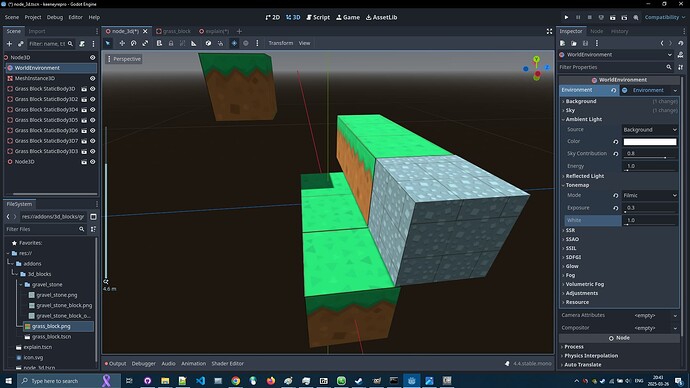Click the Ambient Light Color white swatch
The image size is (690, 388).
click(x=650, y=142)
